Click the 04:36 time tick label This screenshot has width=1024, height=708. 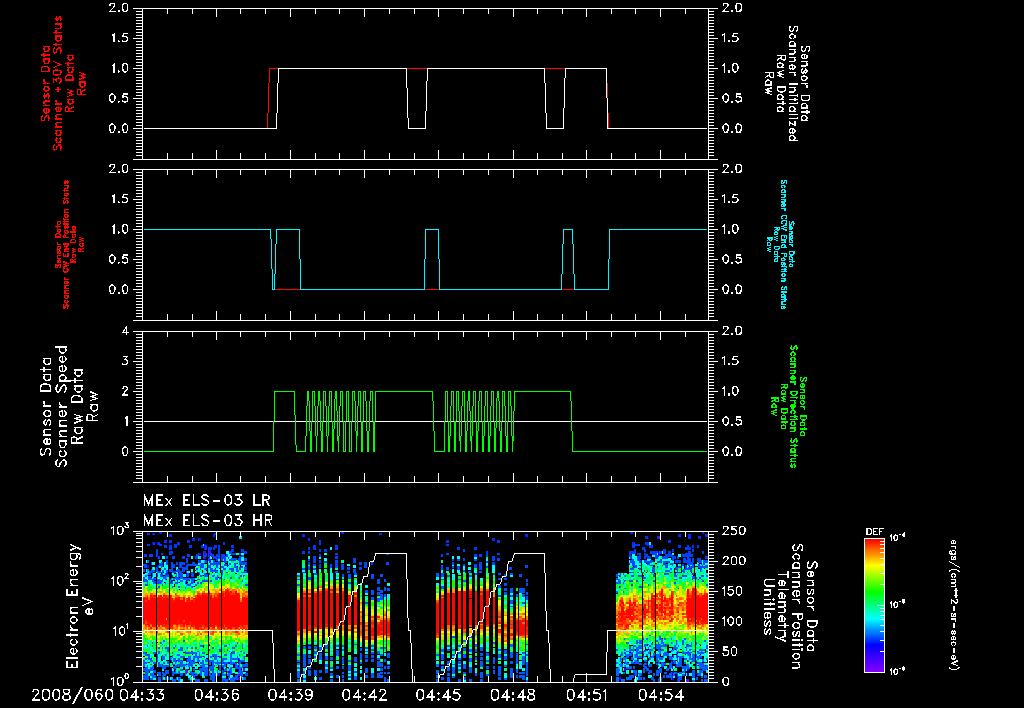(x=218, y=695)
